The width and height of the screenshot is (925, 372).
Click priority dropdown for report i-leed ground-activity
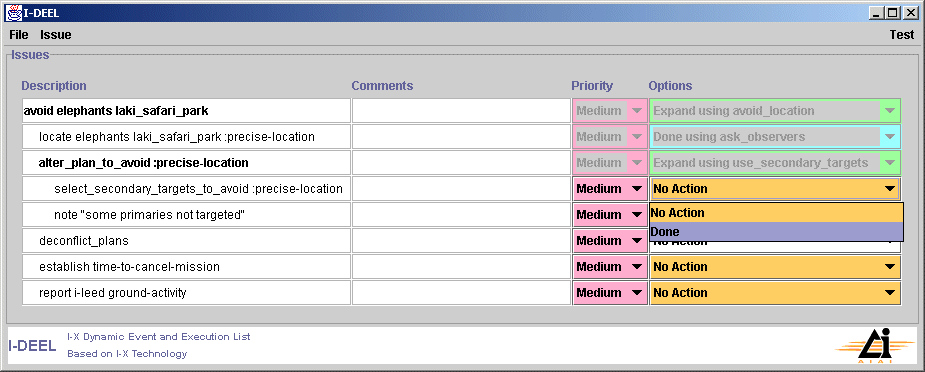(610, 292)
